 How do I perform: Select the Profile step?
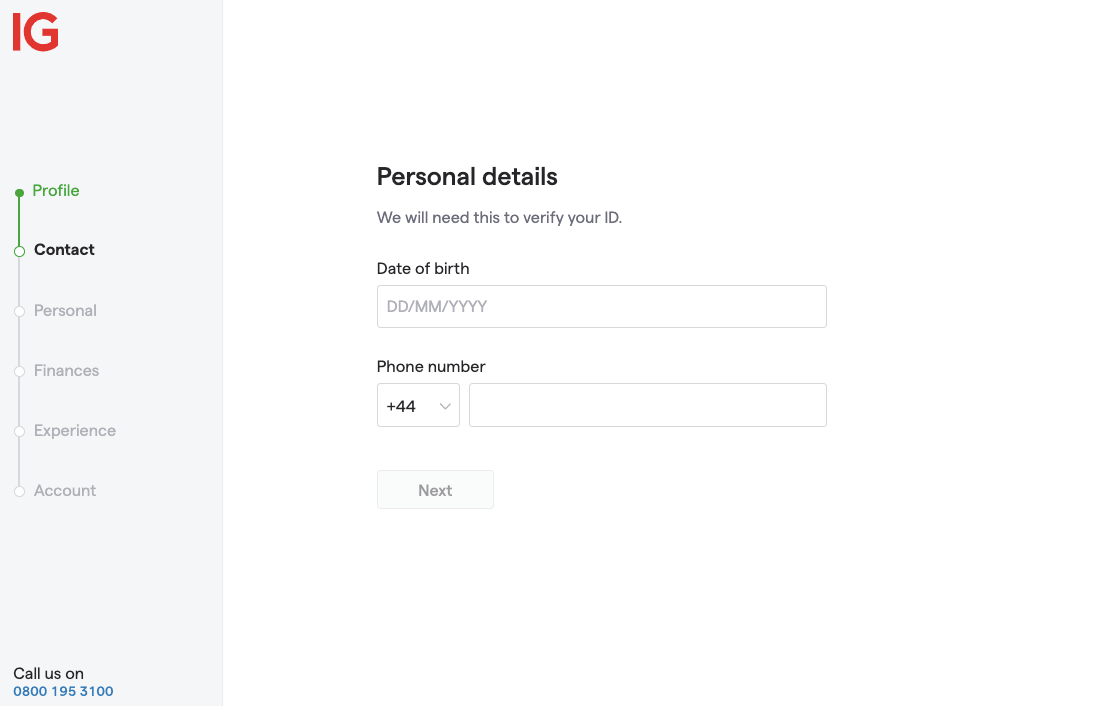[56, 191]
